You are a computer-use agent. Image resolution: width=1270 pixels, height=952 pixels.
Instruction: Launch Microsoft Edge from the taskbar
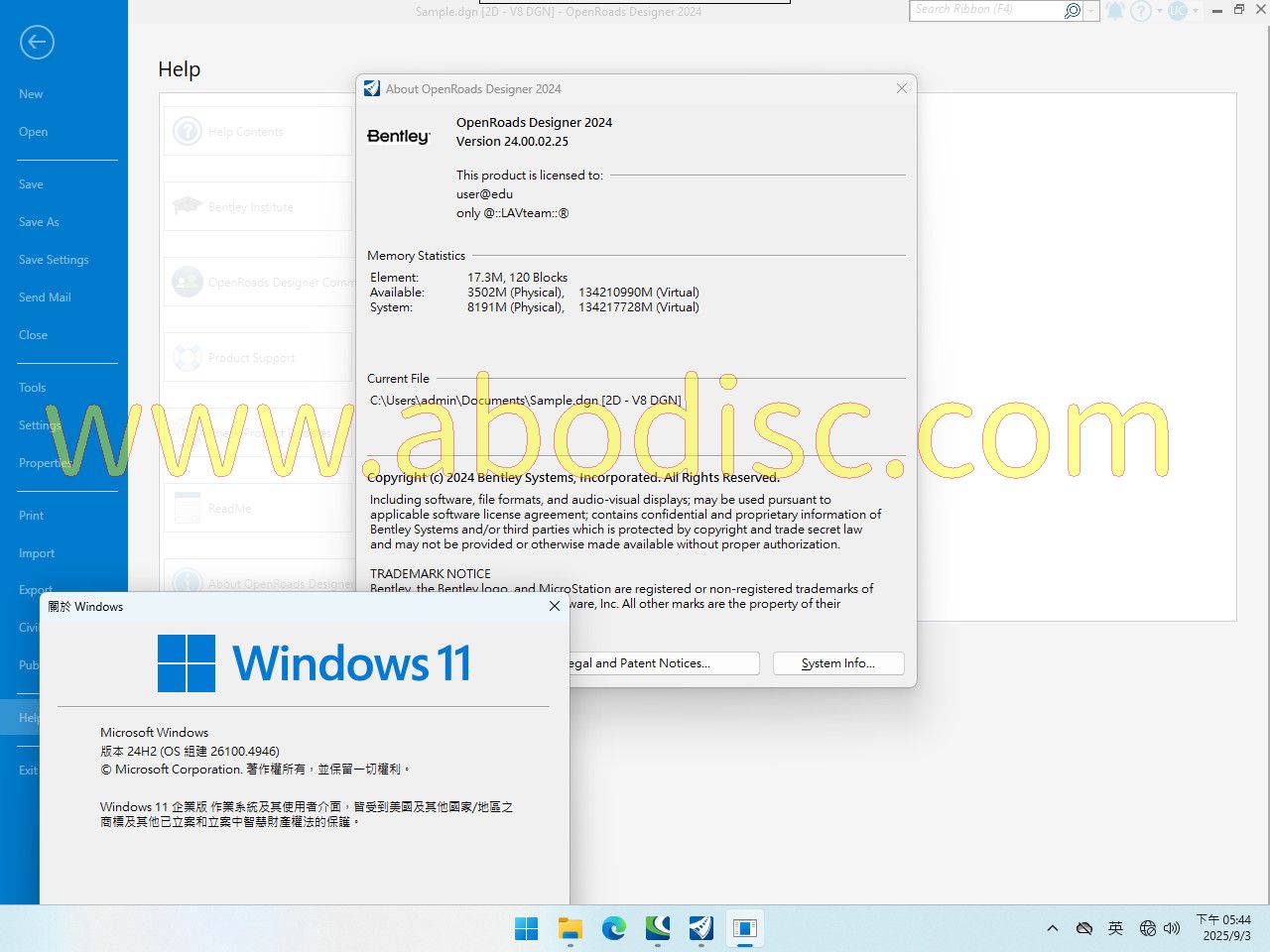pyautogui.click(x=613, y=928)
